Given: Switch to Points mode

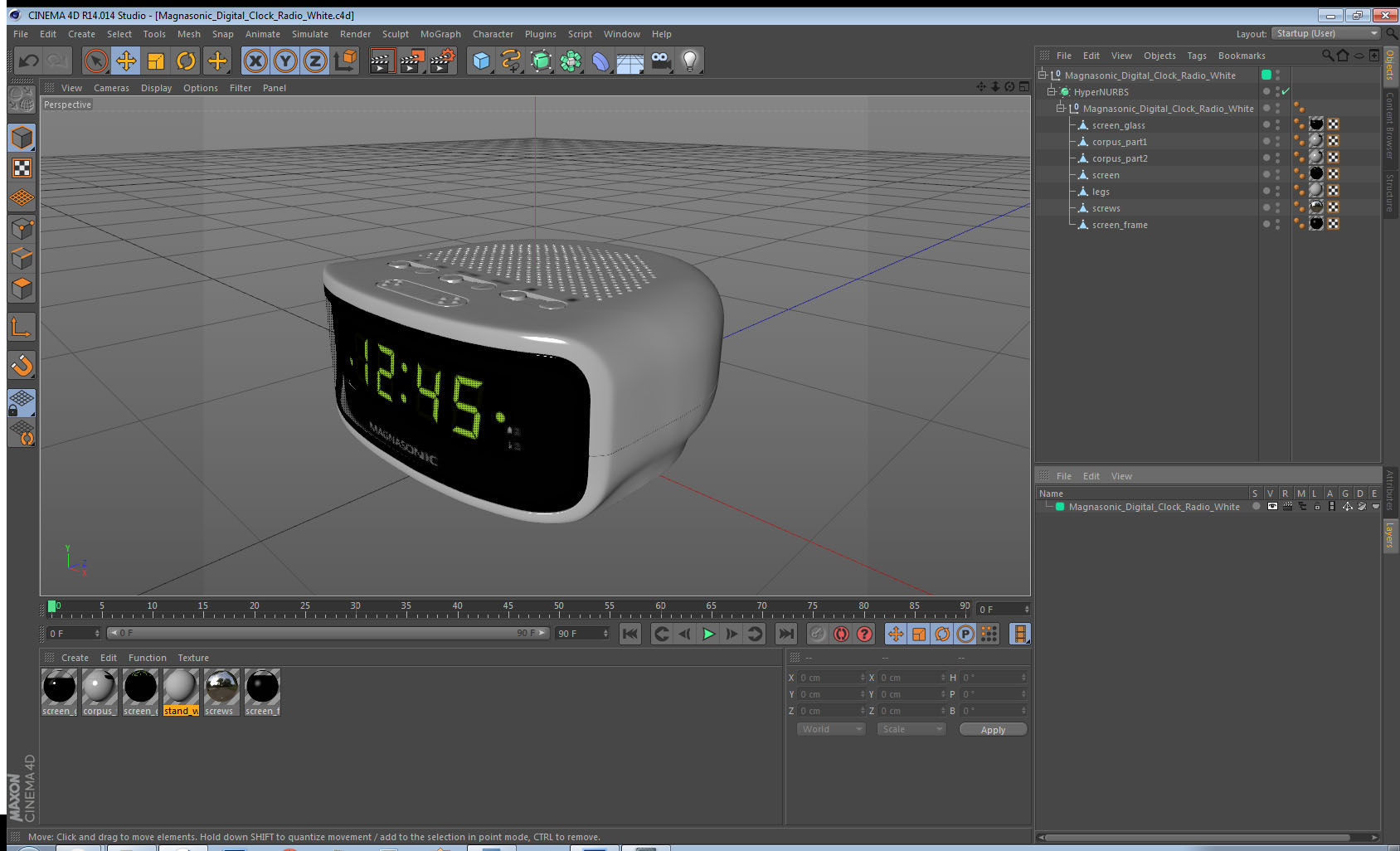Looking at the screenshot, I should (x=22, y=229).
